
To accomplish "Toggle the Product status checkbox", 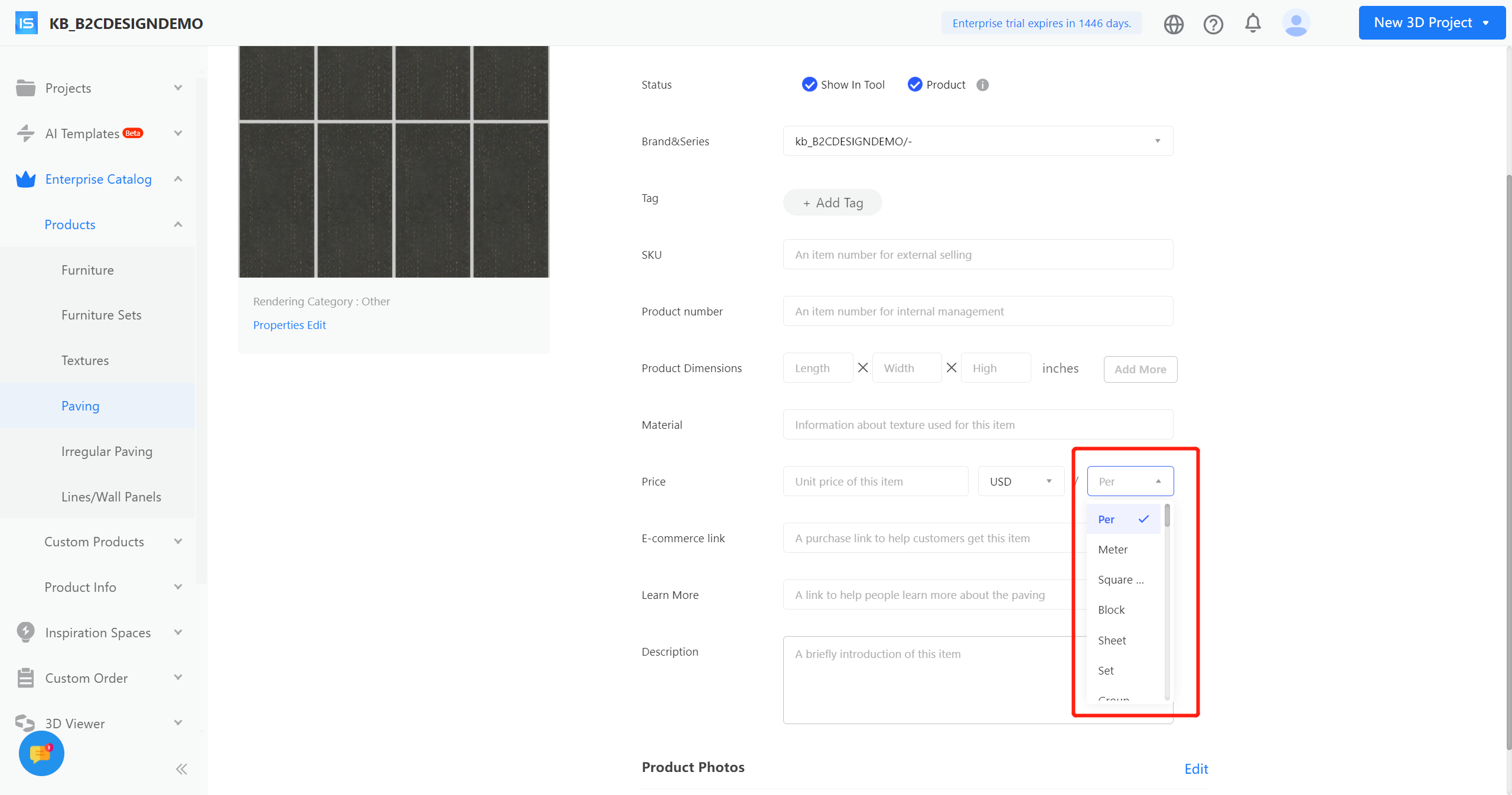I will pos(914,84).
